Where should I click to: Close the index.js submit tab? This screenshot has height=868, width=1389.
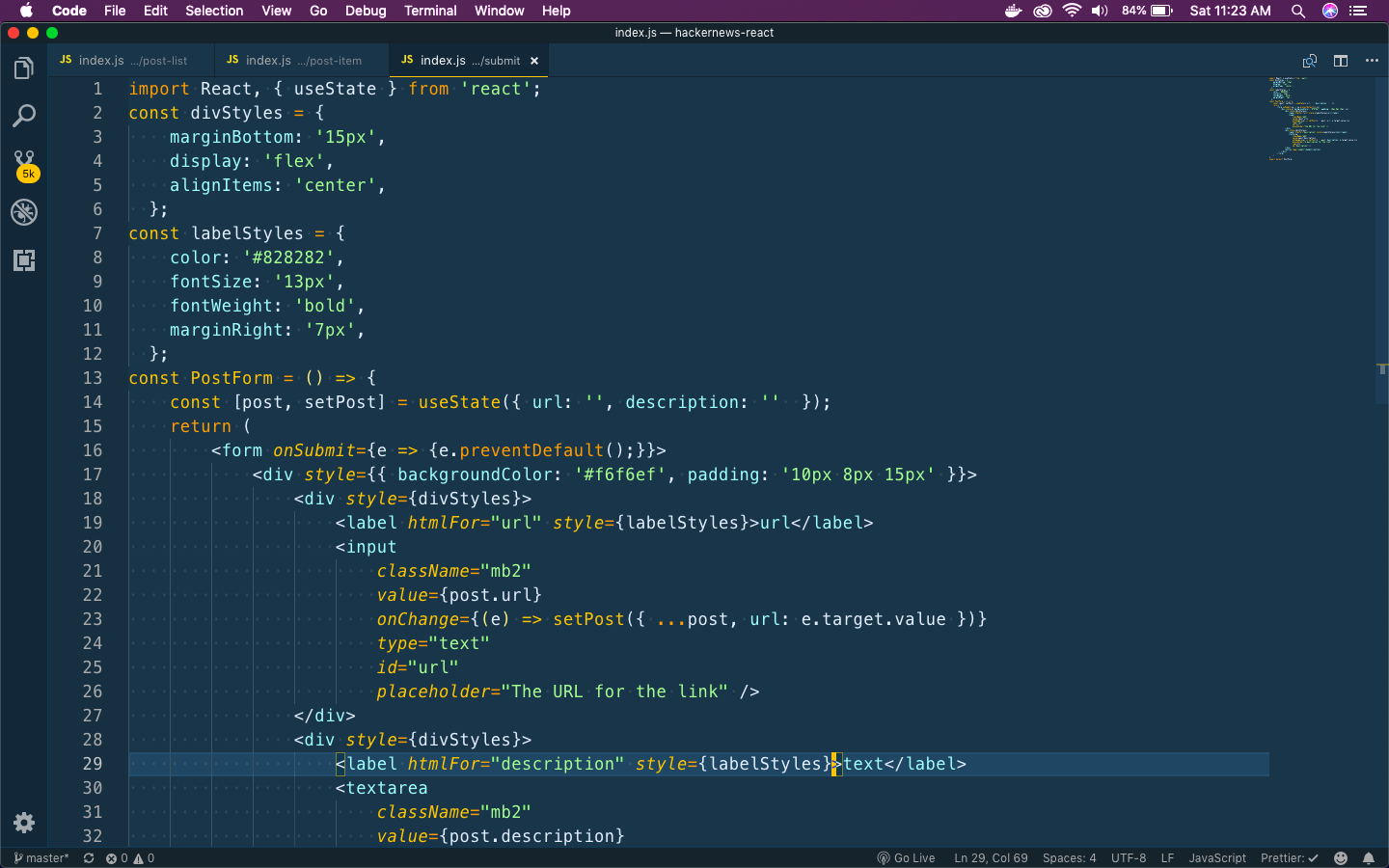(534, 61)
